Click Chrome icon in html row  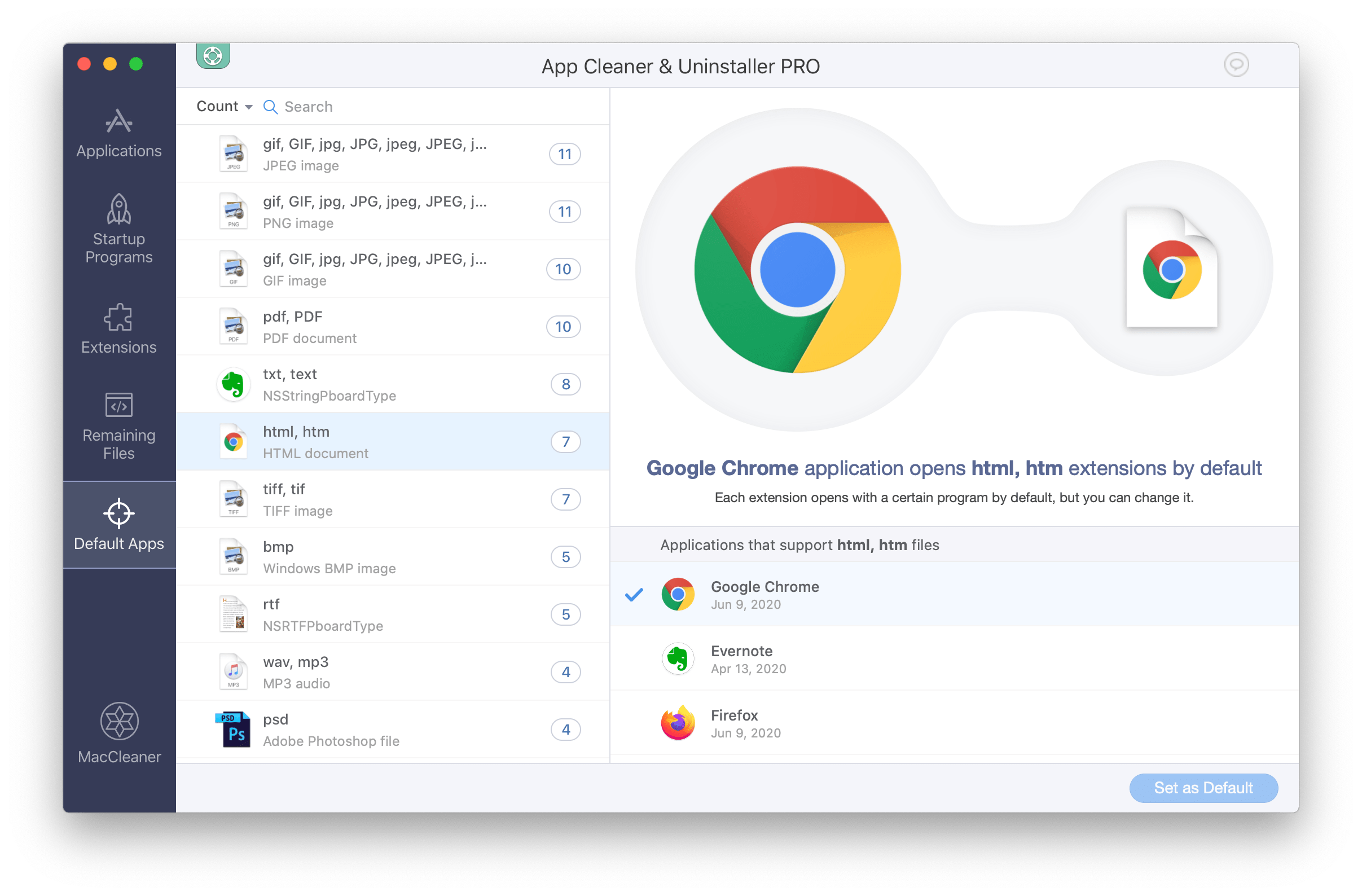[x=234, y=442]
